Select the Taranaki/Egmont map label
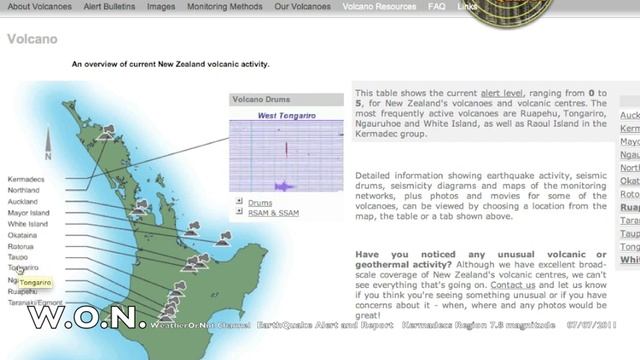 point(35,302)
